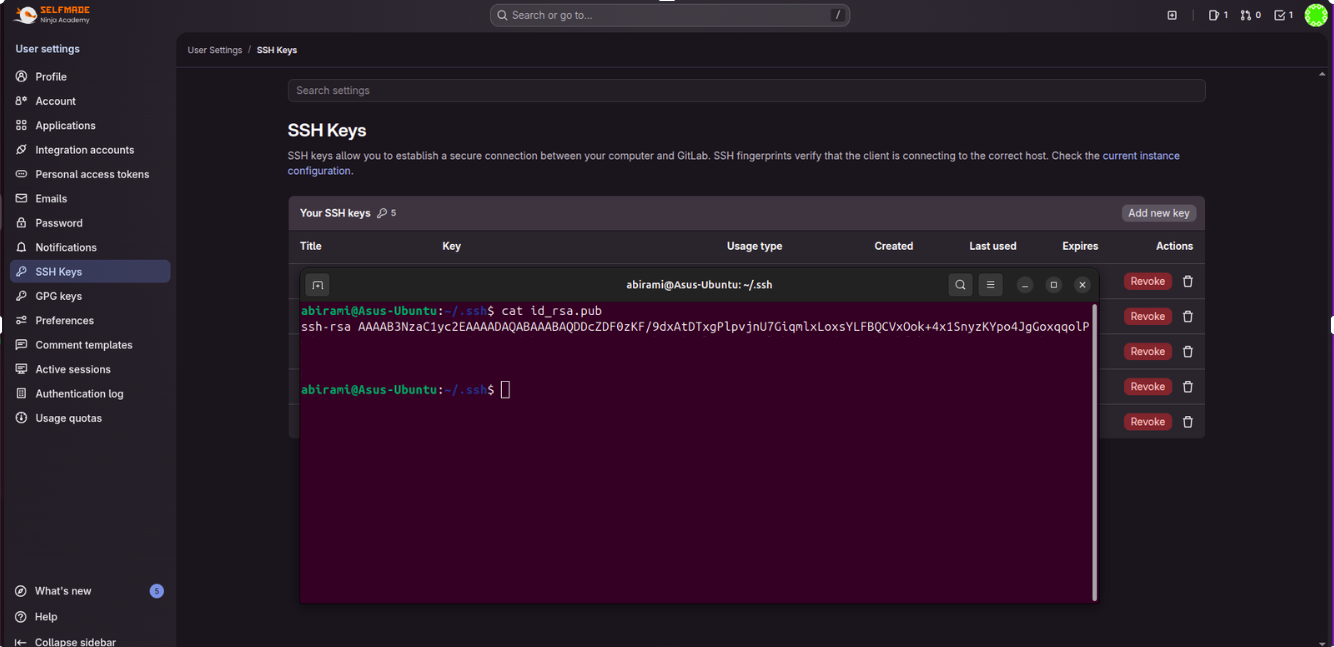1334x647 pixels.
Task: Click the terminal vertical scrollbar
Action: pyautogui.click(x=1094, y=450)
